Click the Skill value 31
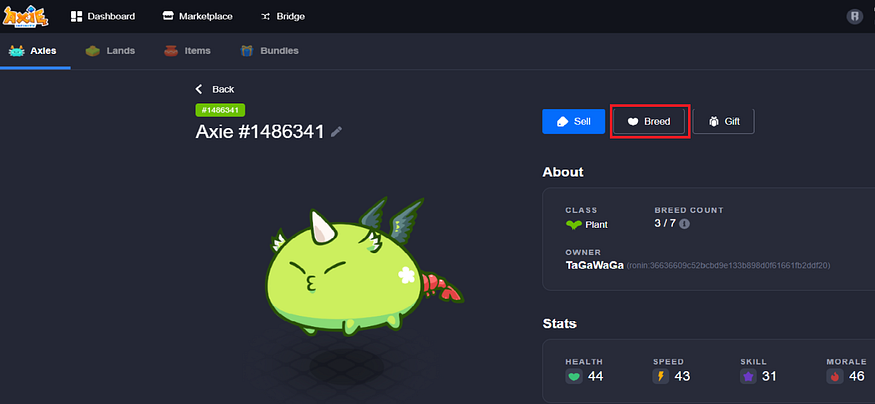Viewport: 875px width, 404px height. click(769, 377)
